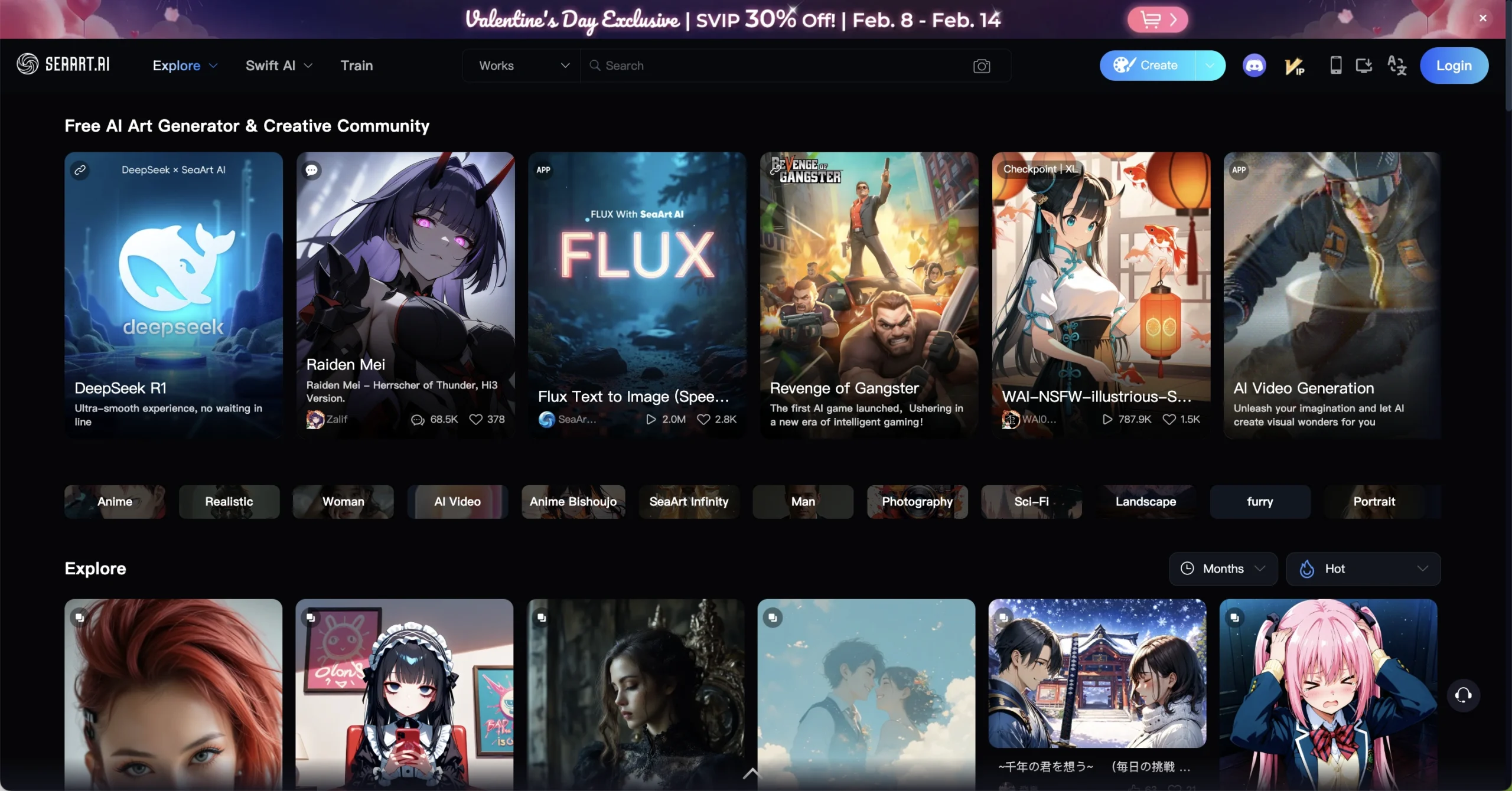Click the shopping cart button in banner
This screenshot has height=791, width=1512.
tap(1157, 20)
